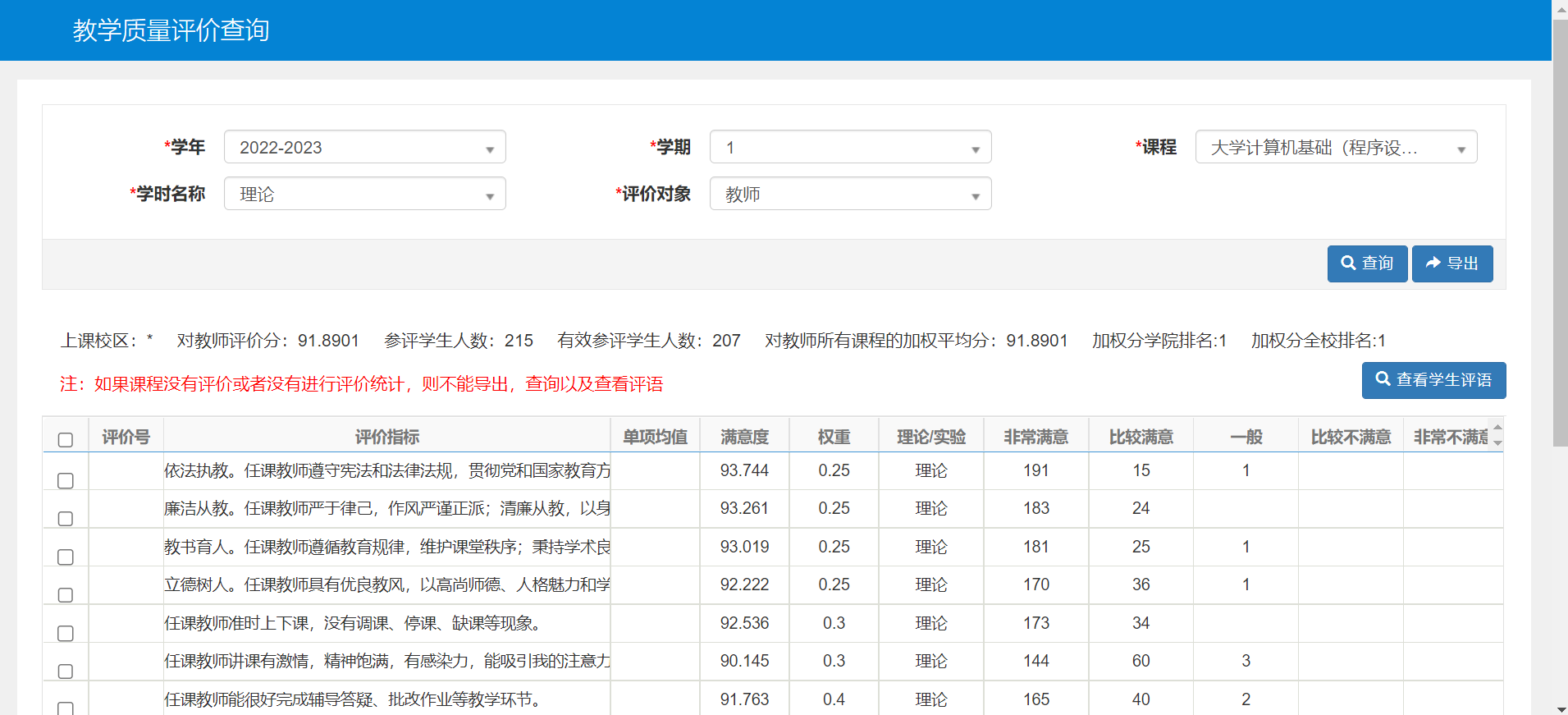Check the row for 教书育人
The height and width of the screenshot is (715, 1568).
[x=66, y=557]
